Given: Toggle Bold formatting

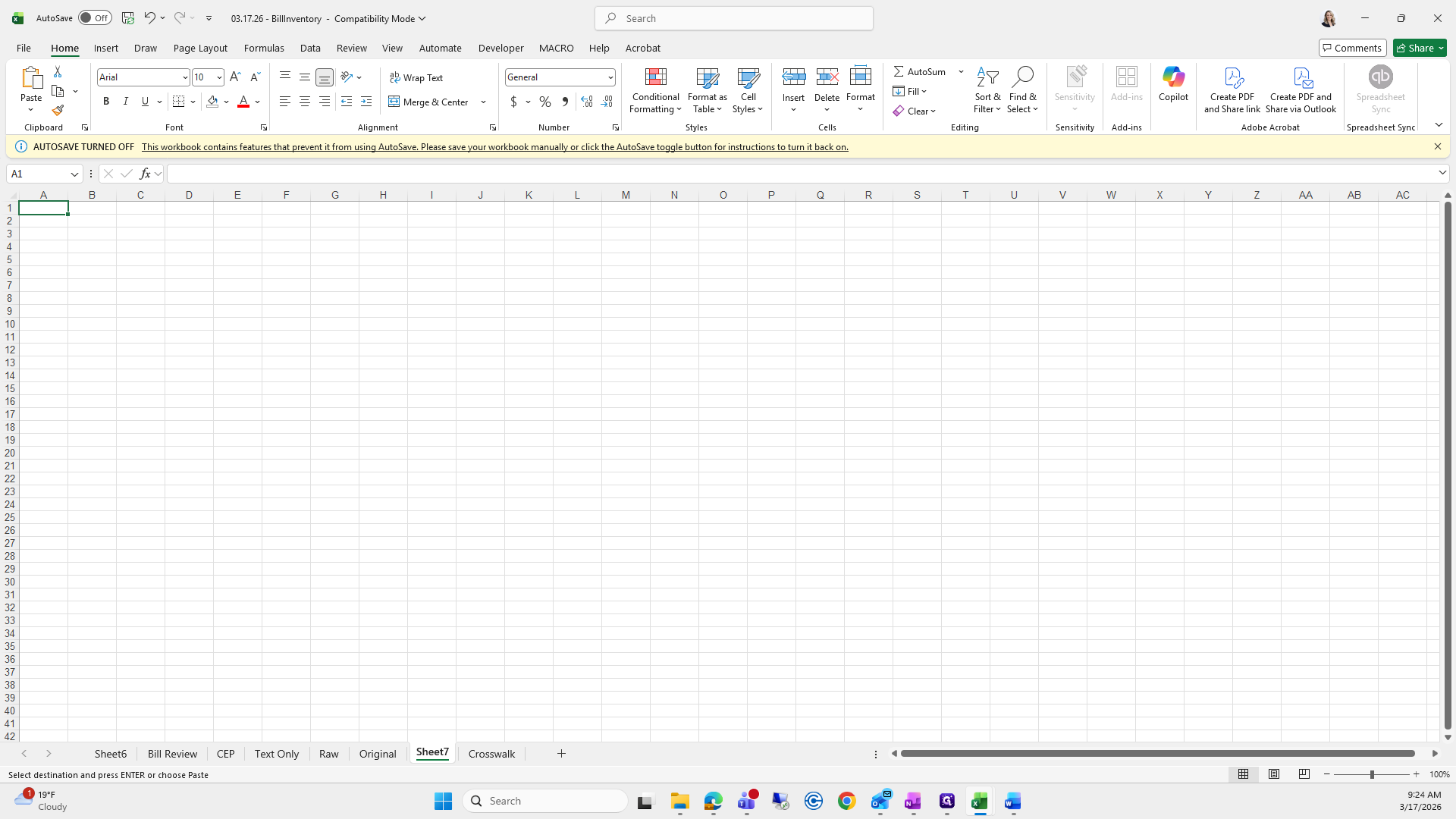Looking at the screenshot, I should click(x=106, y=102).
